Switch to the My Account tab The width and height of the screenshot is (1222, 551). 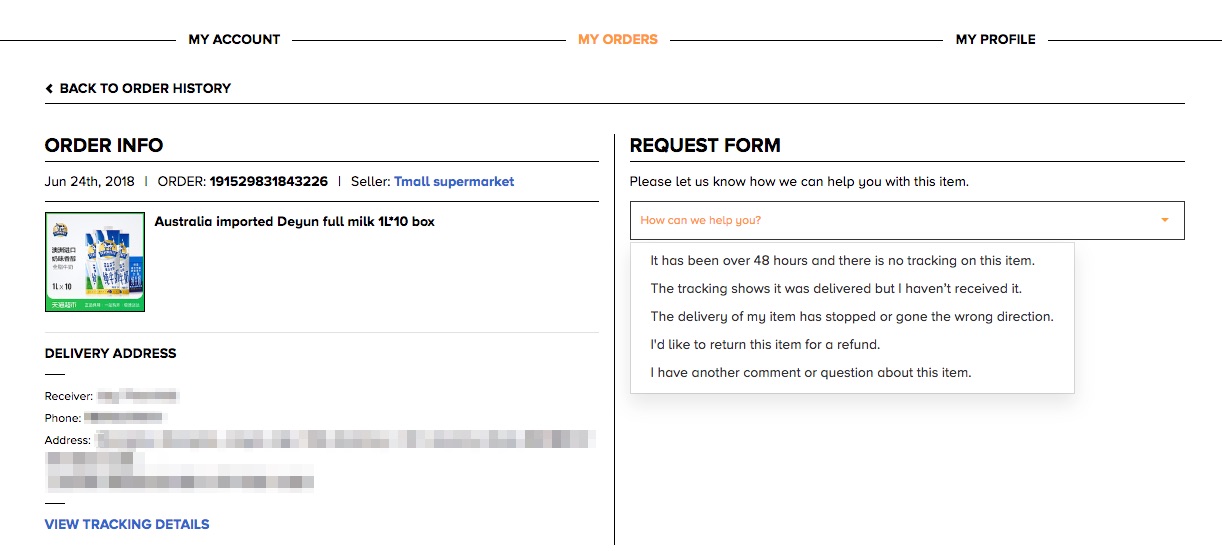234,39
